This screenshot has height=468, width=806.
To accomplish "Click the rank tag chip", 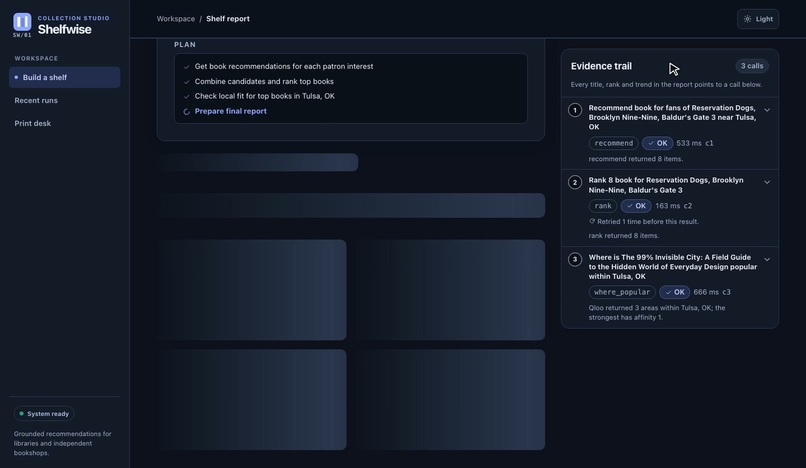I will 603,206.
